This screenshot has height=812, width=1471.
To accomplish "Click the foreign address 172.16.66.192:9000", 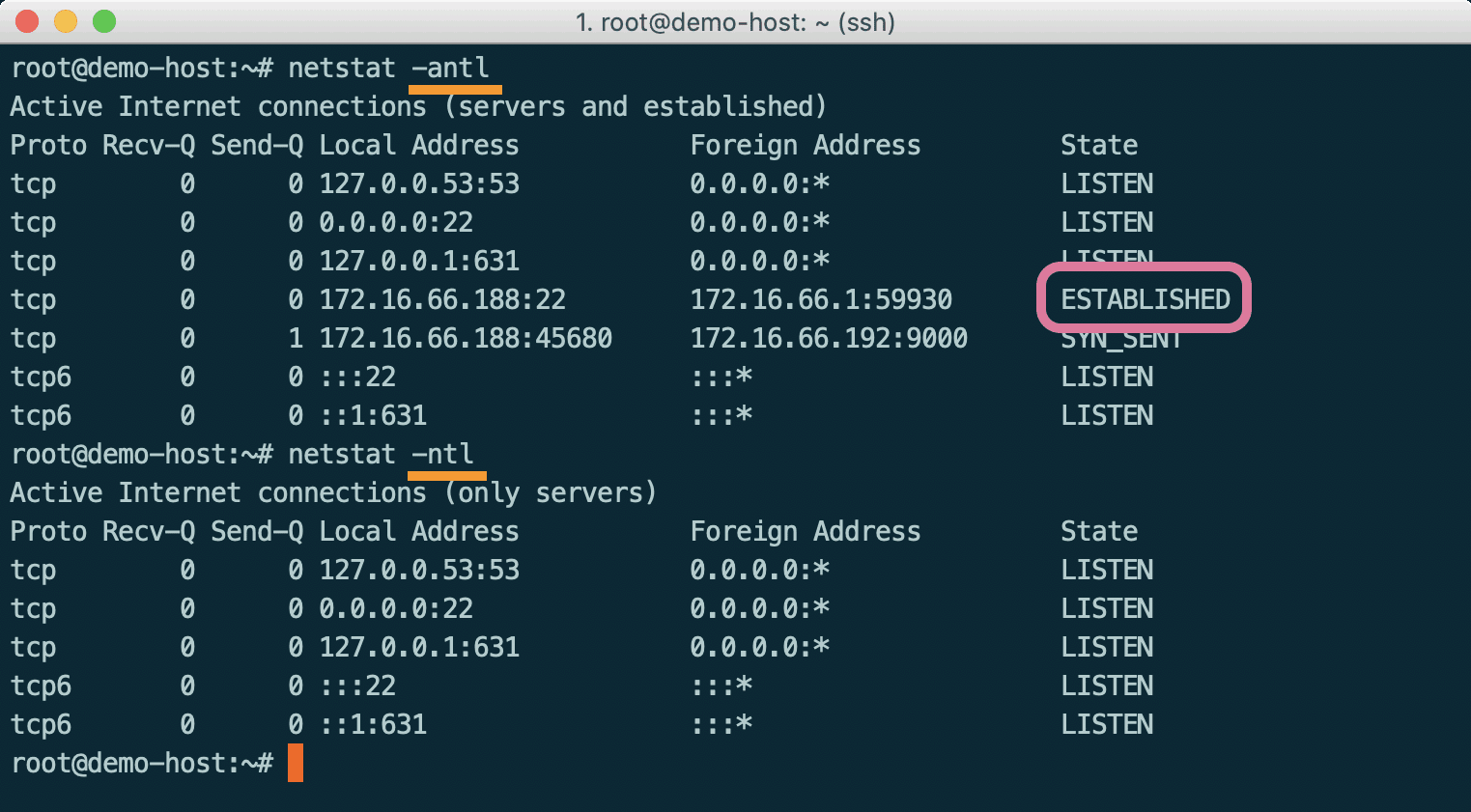I will point(829,339).
